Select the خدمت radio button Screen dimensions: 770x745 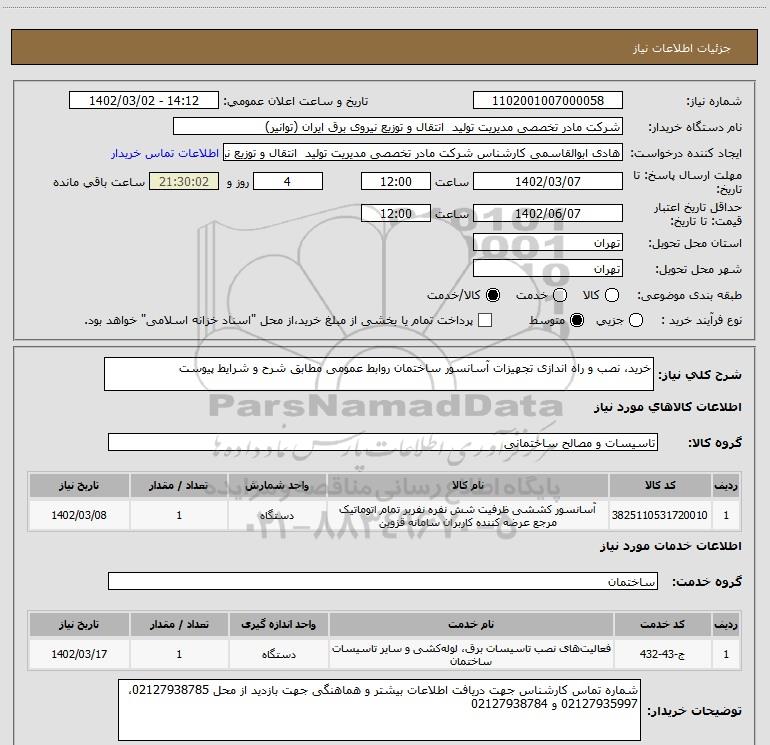(560, 295)
